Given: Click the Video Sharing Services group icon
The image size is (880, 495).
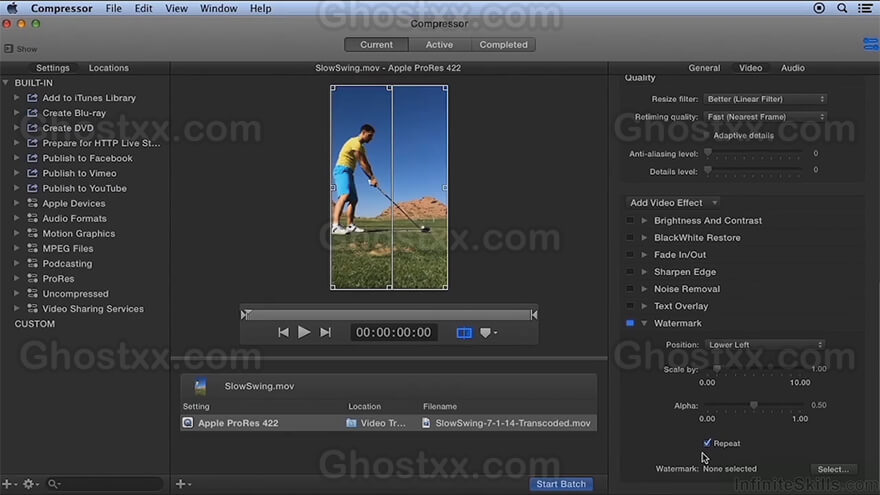Looking at the screenshot, I should tap(33, 309).
